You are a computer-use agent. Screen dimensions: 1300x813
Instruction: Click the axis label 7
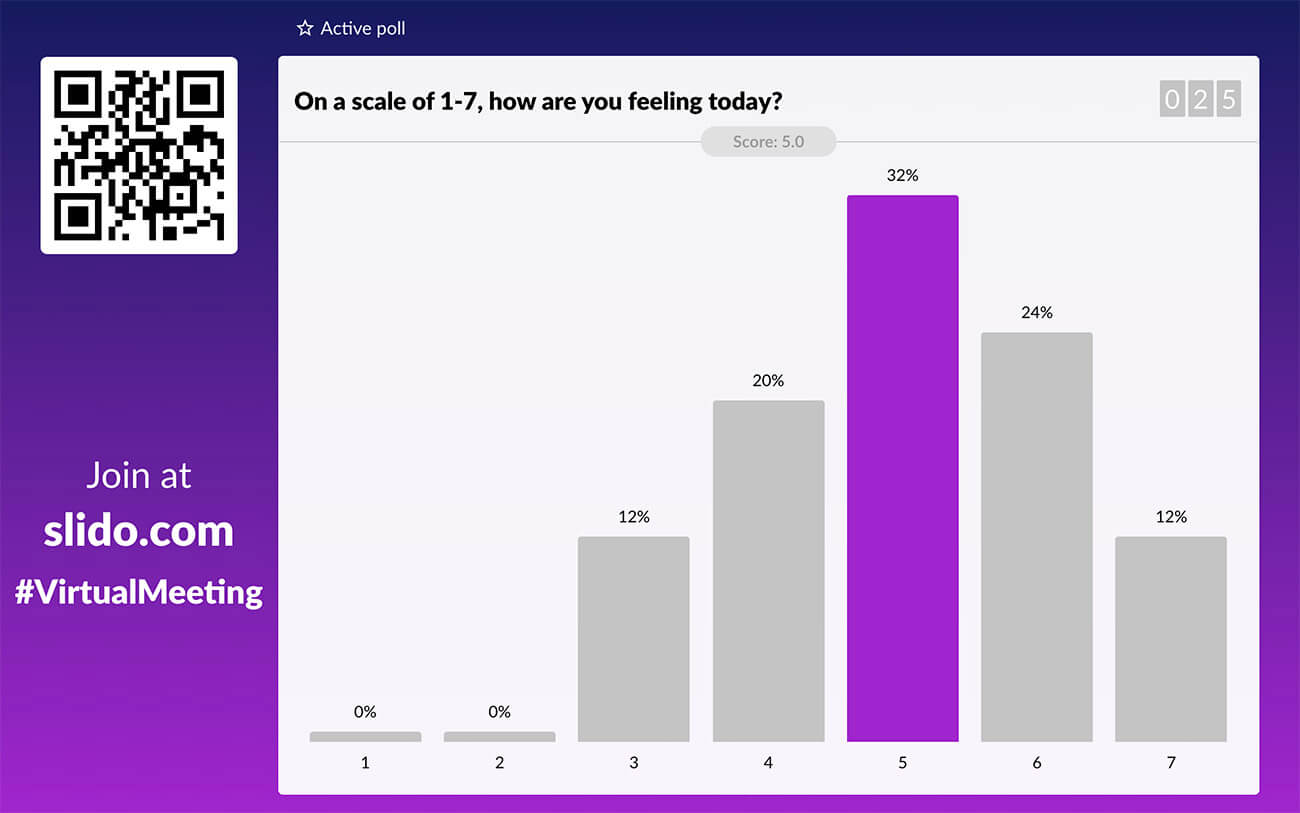(1170, 763)
